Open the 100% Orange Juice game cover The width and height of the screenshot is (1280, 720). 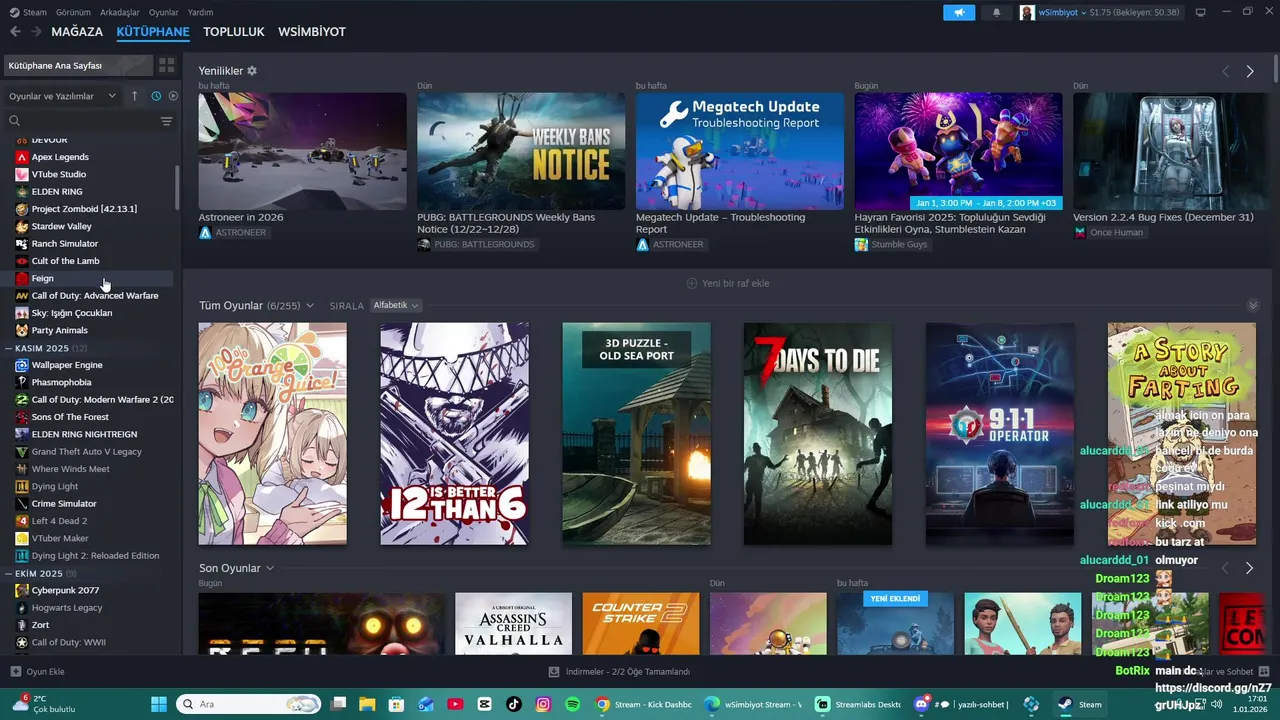click(273, 433)
